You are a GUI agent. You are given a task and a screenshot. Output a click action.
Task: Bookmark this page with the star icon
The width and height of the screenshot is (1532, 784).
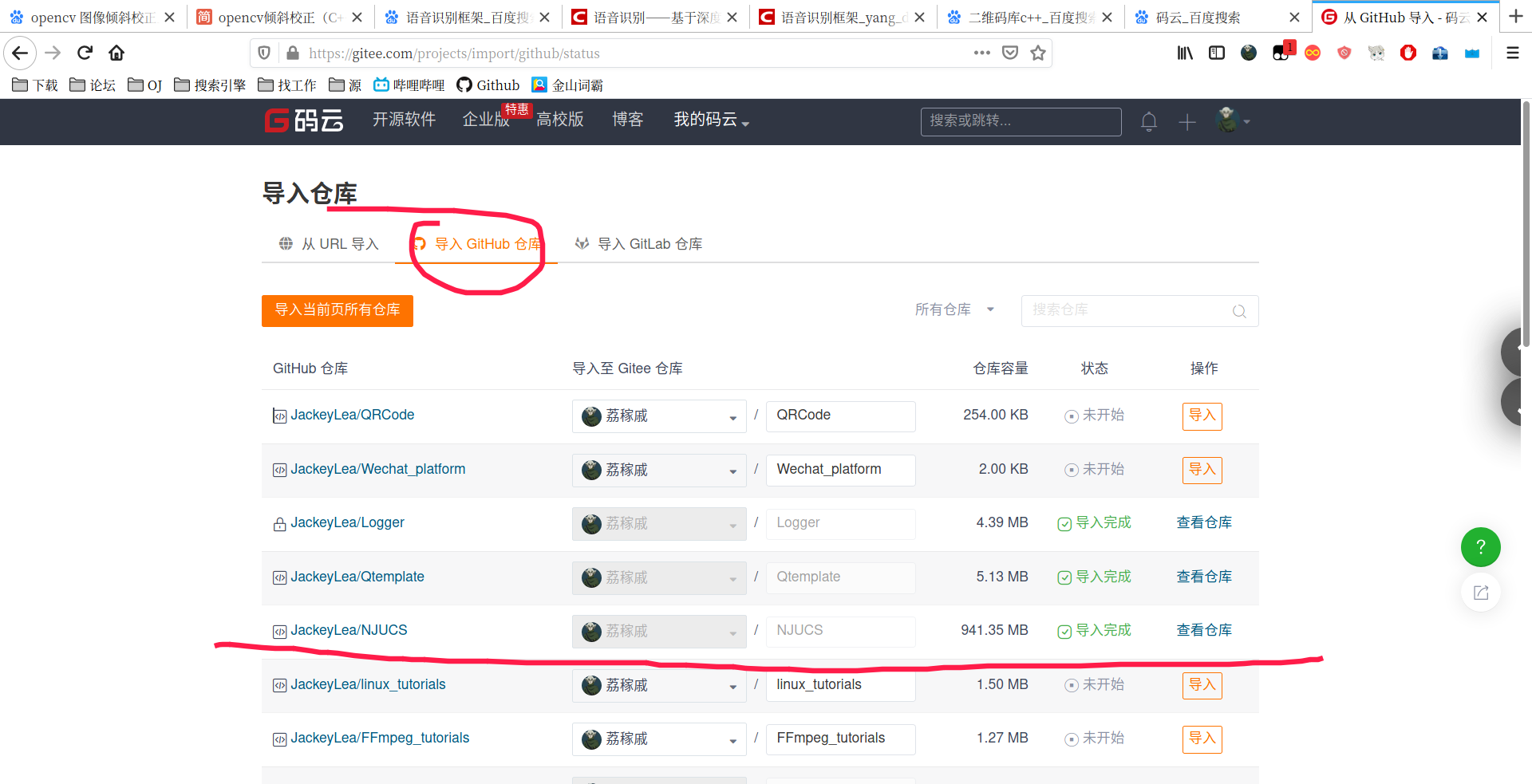1037,53
